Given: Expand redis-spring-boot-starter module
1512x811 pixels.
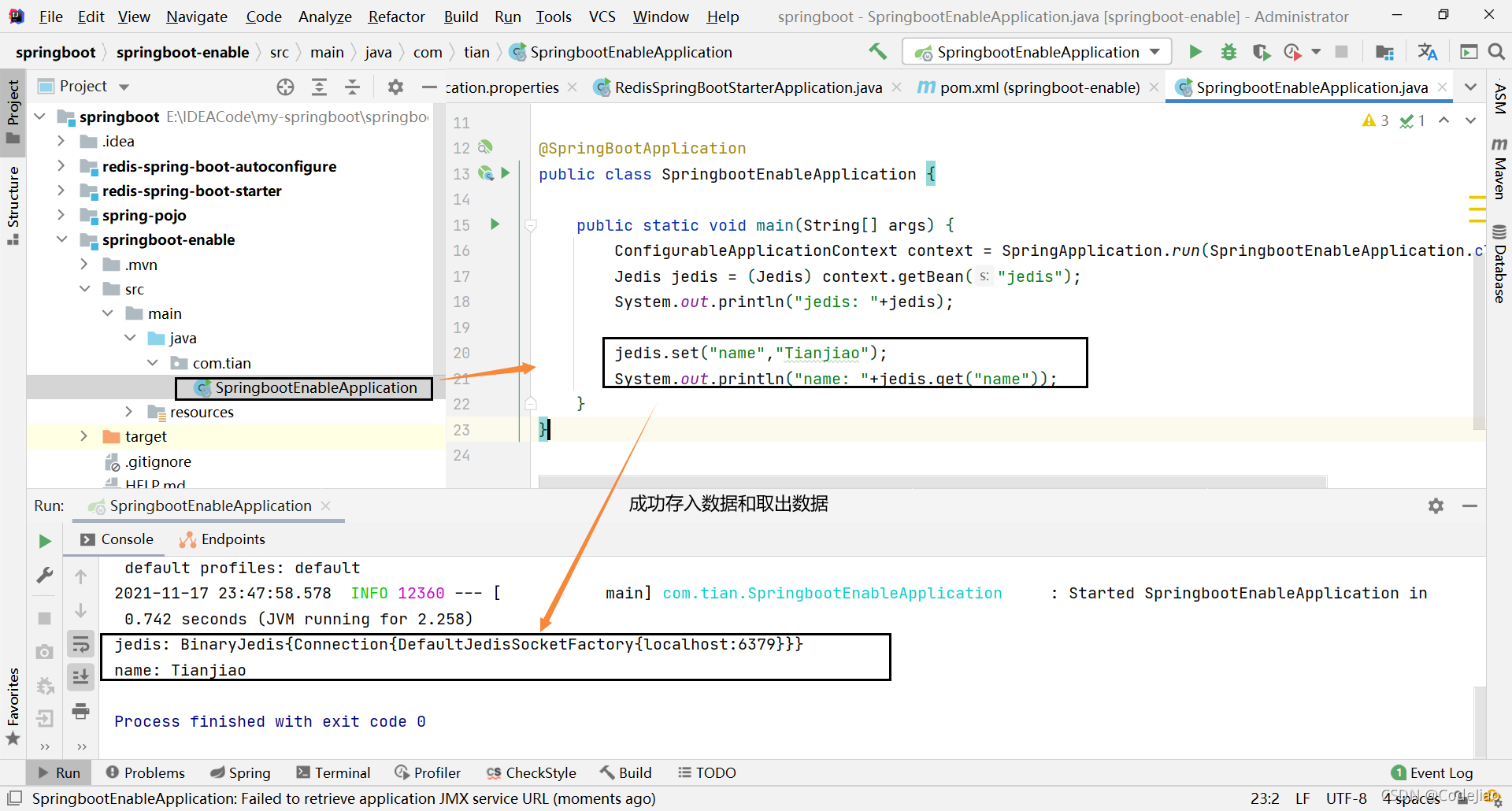Looking at the screenshot, I should pos(61,191).
